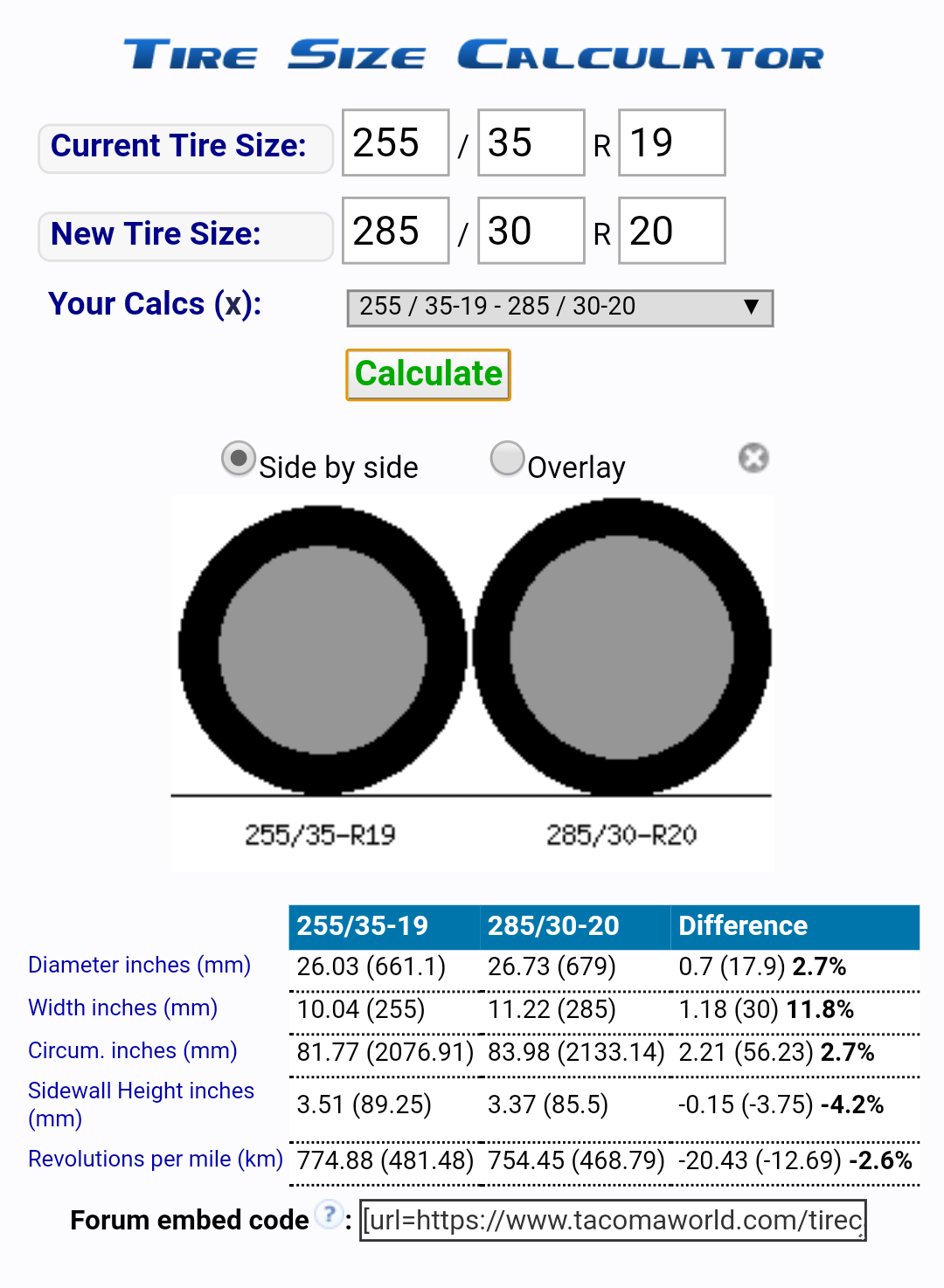
Task: Click the forum embed help question icon
Action: (x=329, y=1215)
